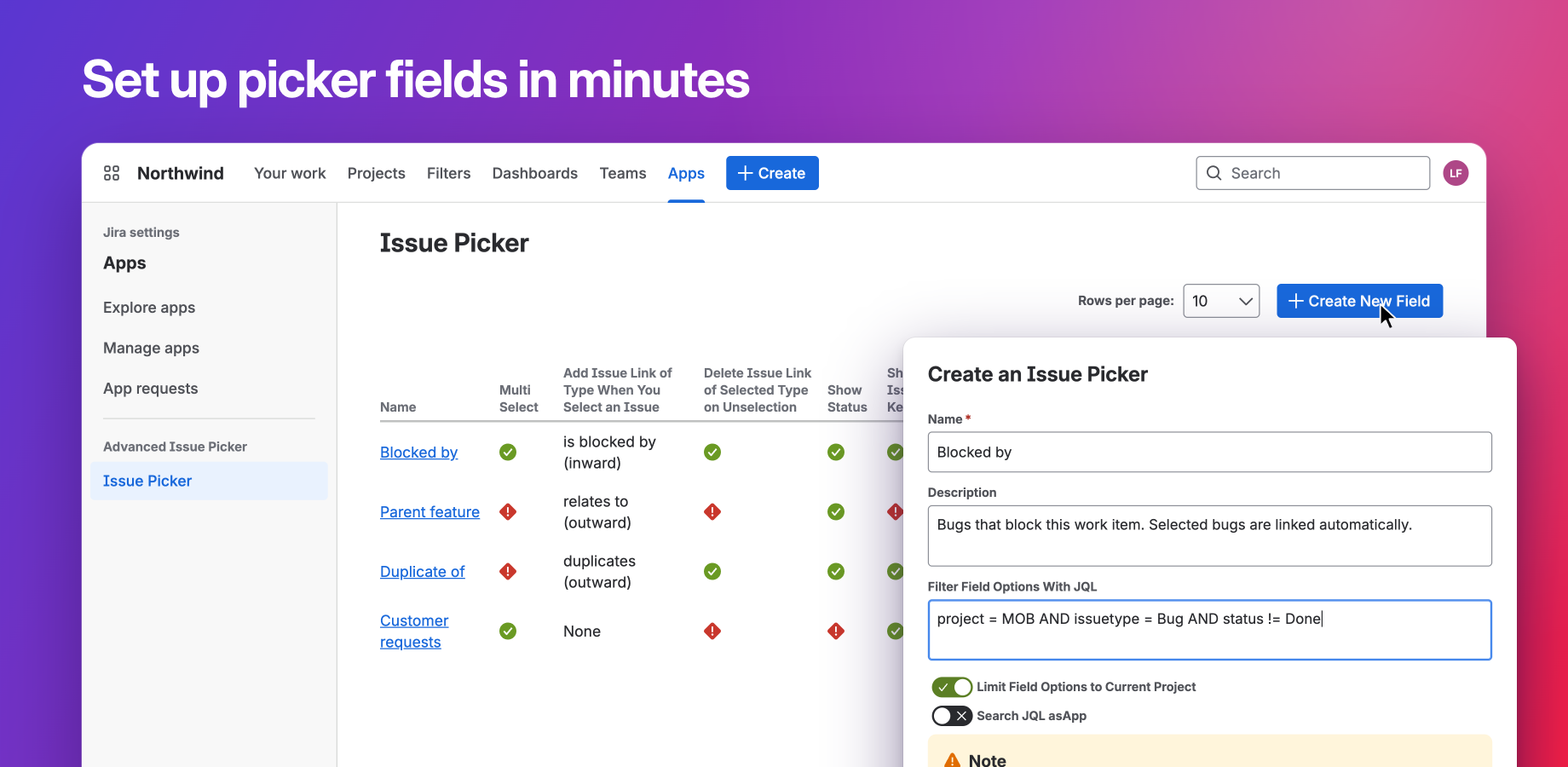This screenshot has width=1568, height=767.
Task: Click Delete Issue Link check icon for Duplicate of
Action: 712,571
